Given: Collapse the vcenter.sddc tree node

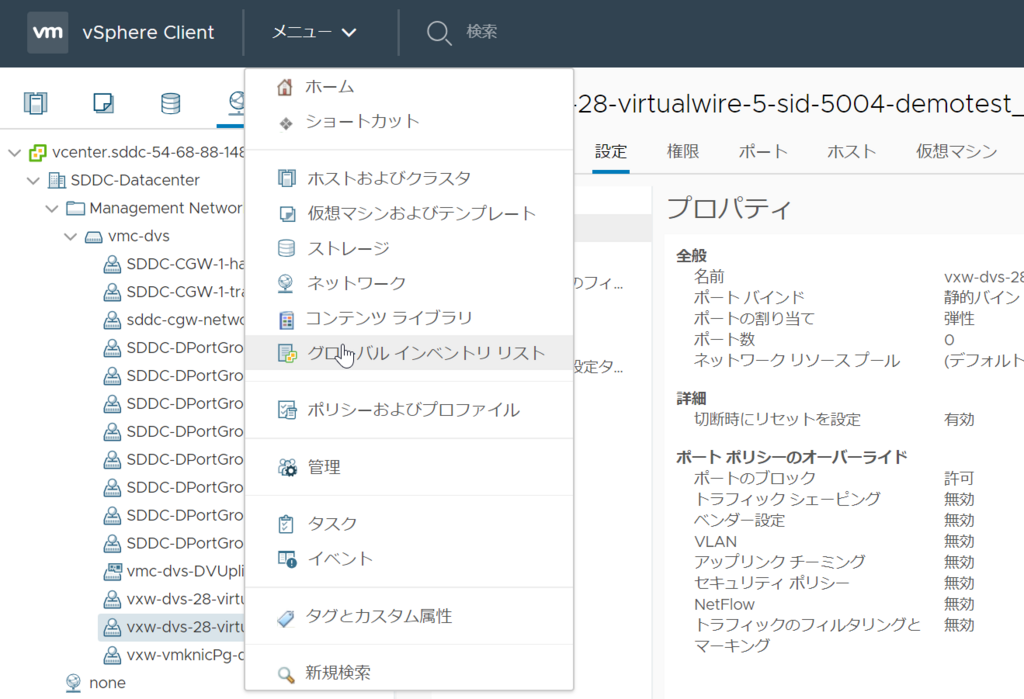Looking at the screenshot, I should pos(13,153).
